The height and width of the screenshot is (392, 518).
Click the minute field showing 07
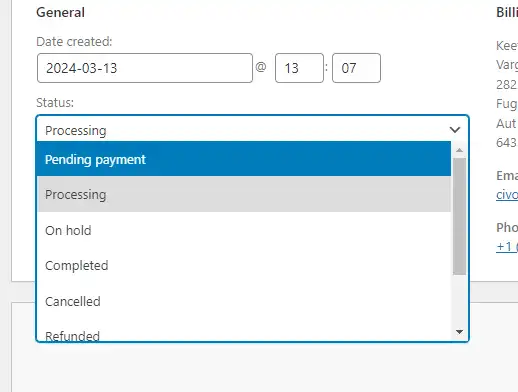pyautogui.click(x=356, y=68)
